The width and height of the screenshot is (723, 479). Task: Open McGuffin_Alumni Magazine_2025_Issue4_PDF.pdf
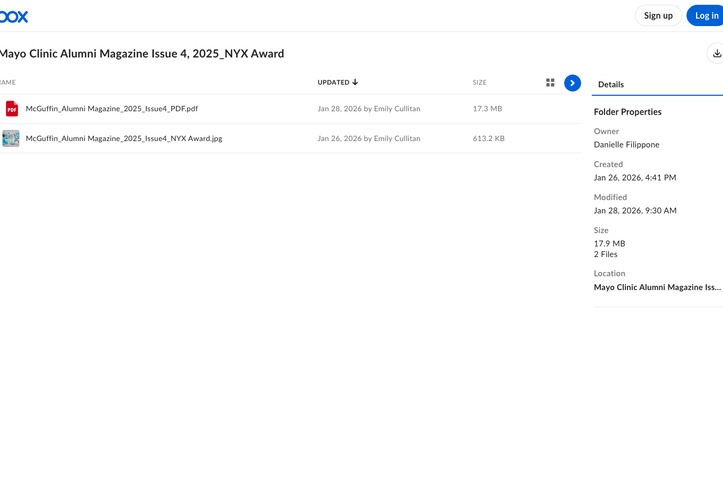pos(112,109)
